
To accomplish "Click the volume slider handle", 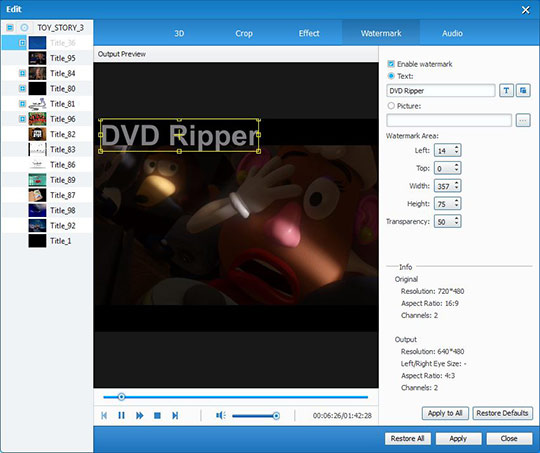I will [x=276, y=416].
